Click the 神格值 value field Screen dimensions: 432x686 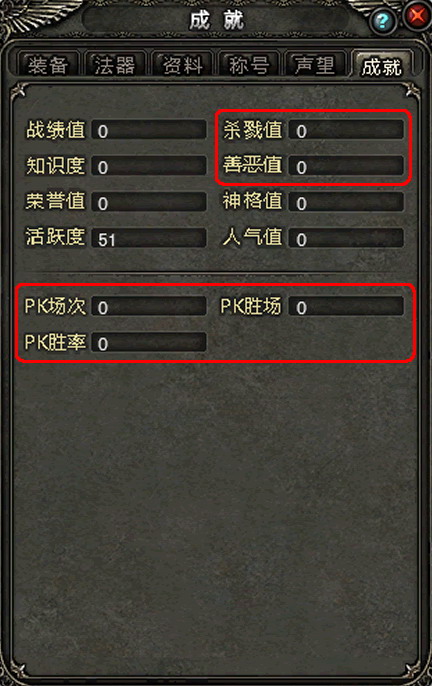click(x=346, y=203)
